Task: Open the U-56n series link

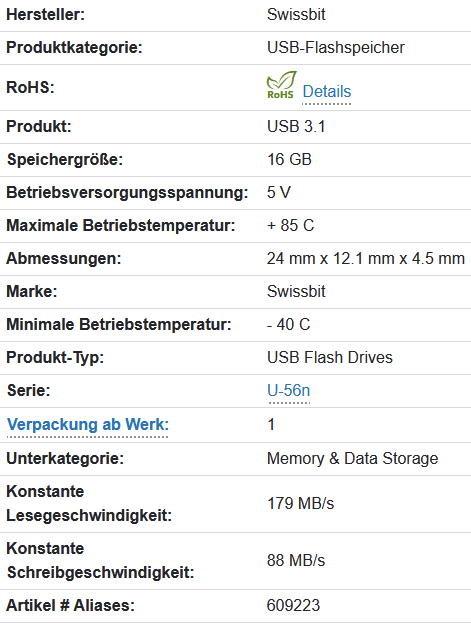Action: 289,391
